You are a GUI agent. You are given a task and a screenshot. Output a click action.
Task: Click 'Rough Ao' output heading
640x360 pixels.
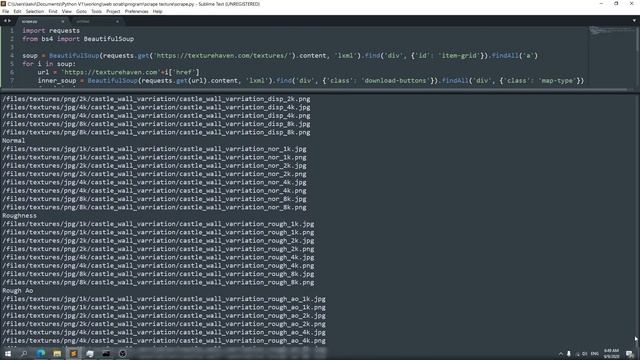coord(18,291)
